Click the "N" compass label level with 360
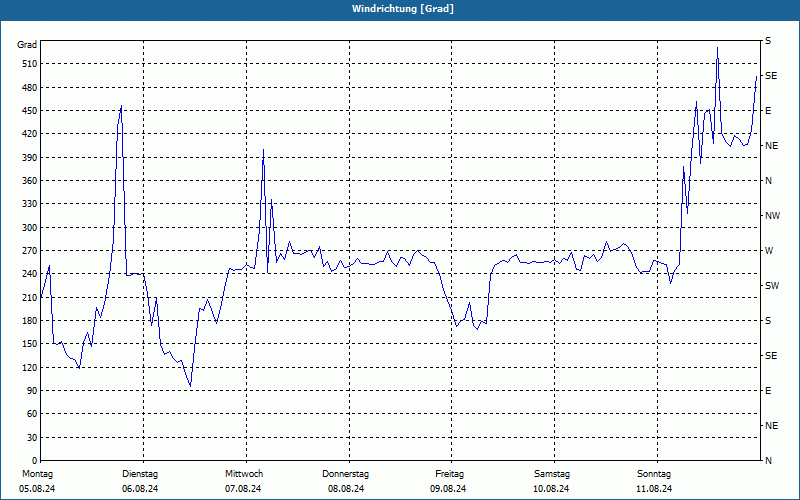 (768, 181)
